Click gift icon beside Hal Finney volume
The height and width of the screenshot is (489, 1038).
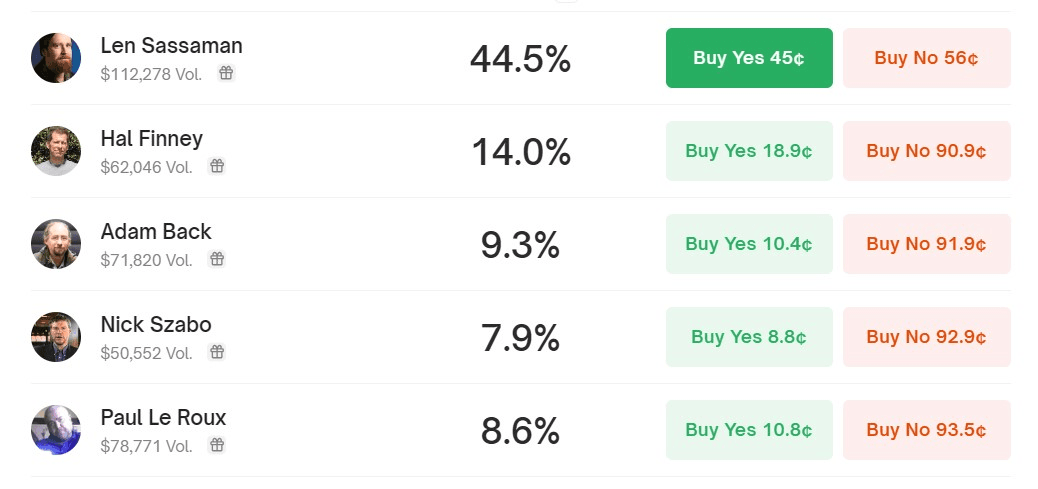pos(216,166)
